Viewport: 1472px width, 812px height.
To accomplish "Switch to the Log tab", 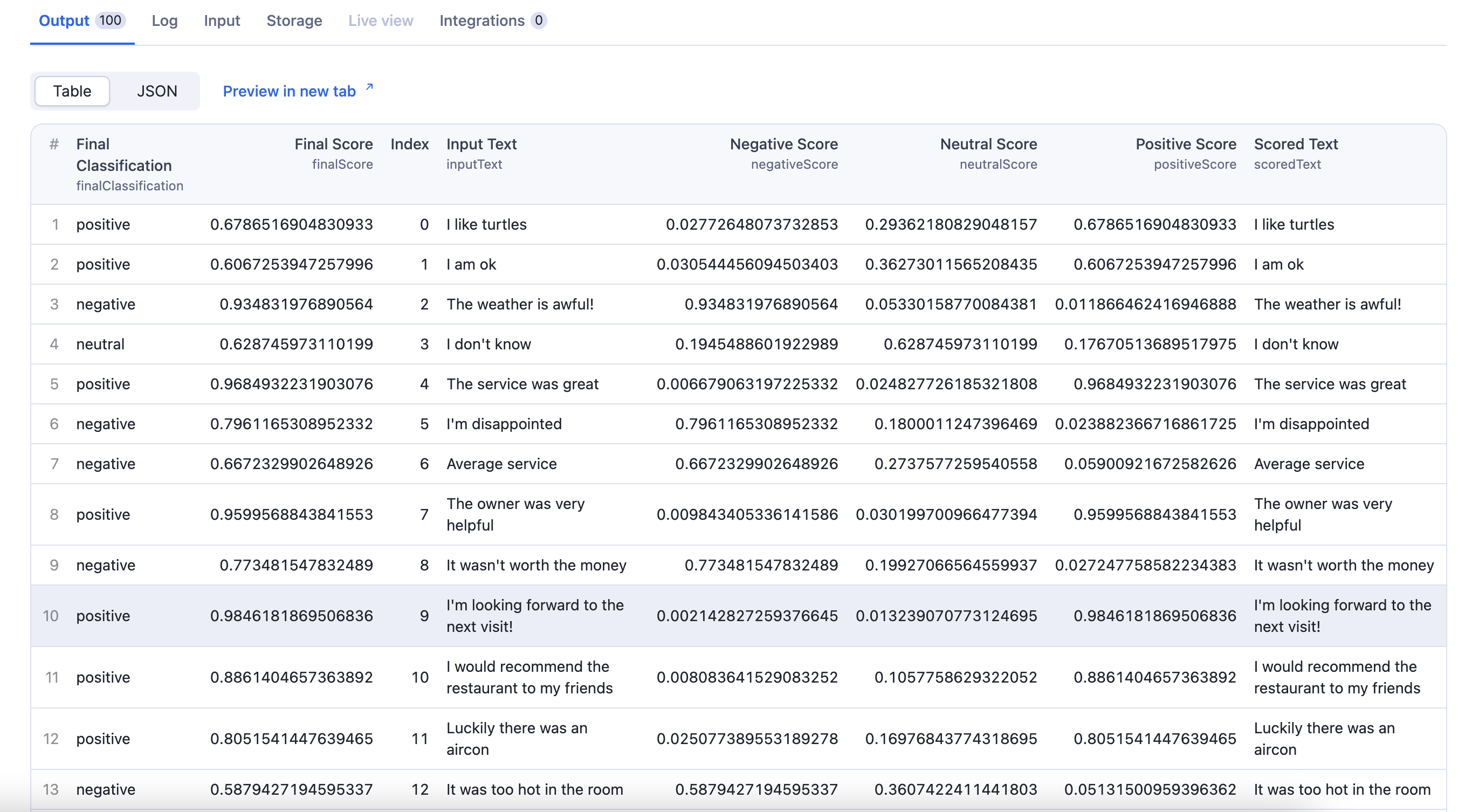I will point(164,20).
